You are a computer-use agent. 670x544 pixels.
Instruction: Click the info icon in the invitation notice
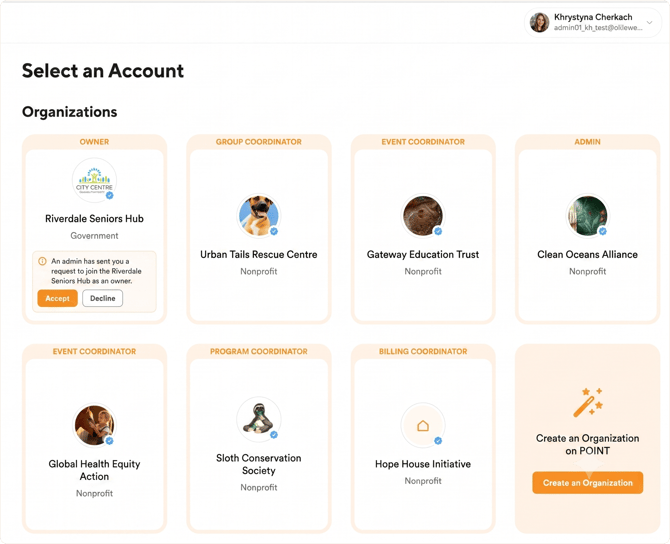[42, 261]
